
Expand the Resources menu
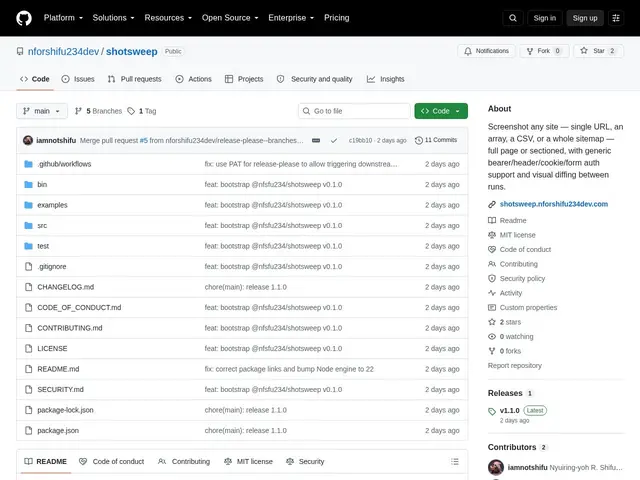click(168, 18)
